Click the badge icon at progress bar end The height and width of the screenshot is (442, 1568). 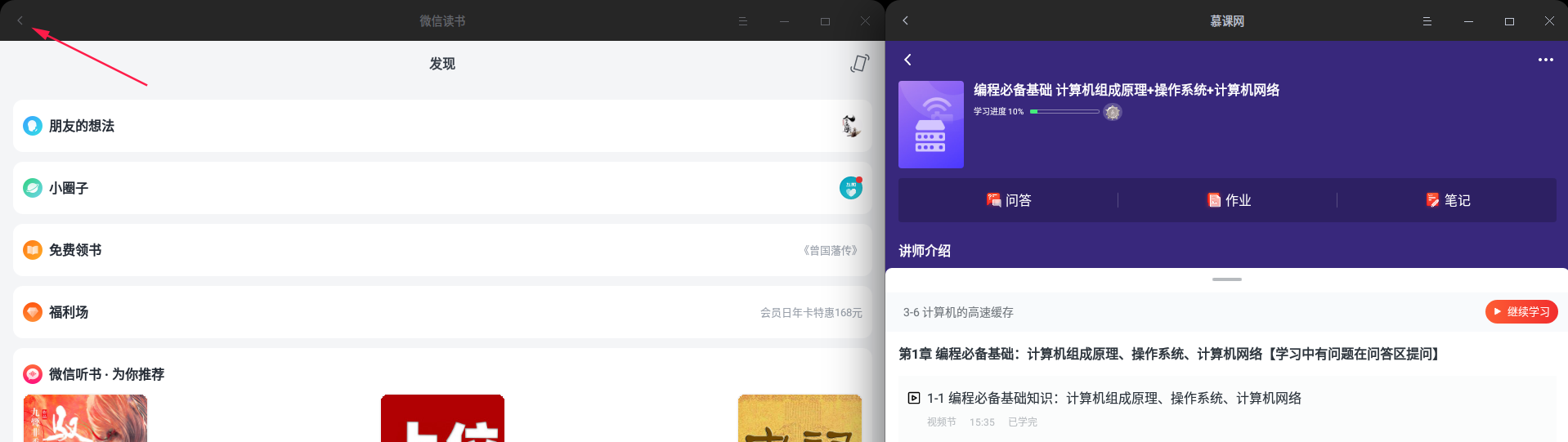1113,112
